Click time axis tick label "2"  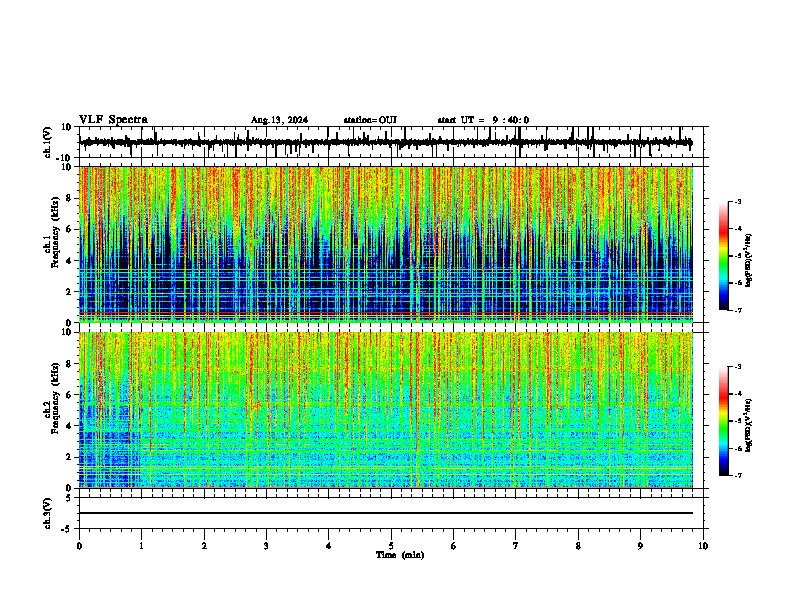(204, 546)
